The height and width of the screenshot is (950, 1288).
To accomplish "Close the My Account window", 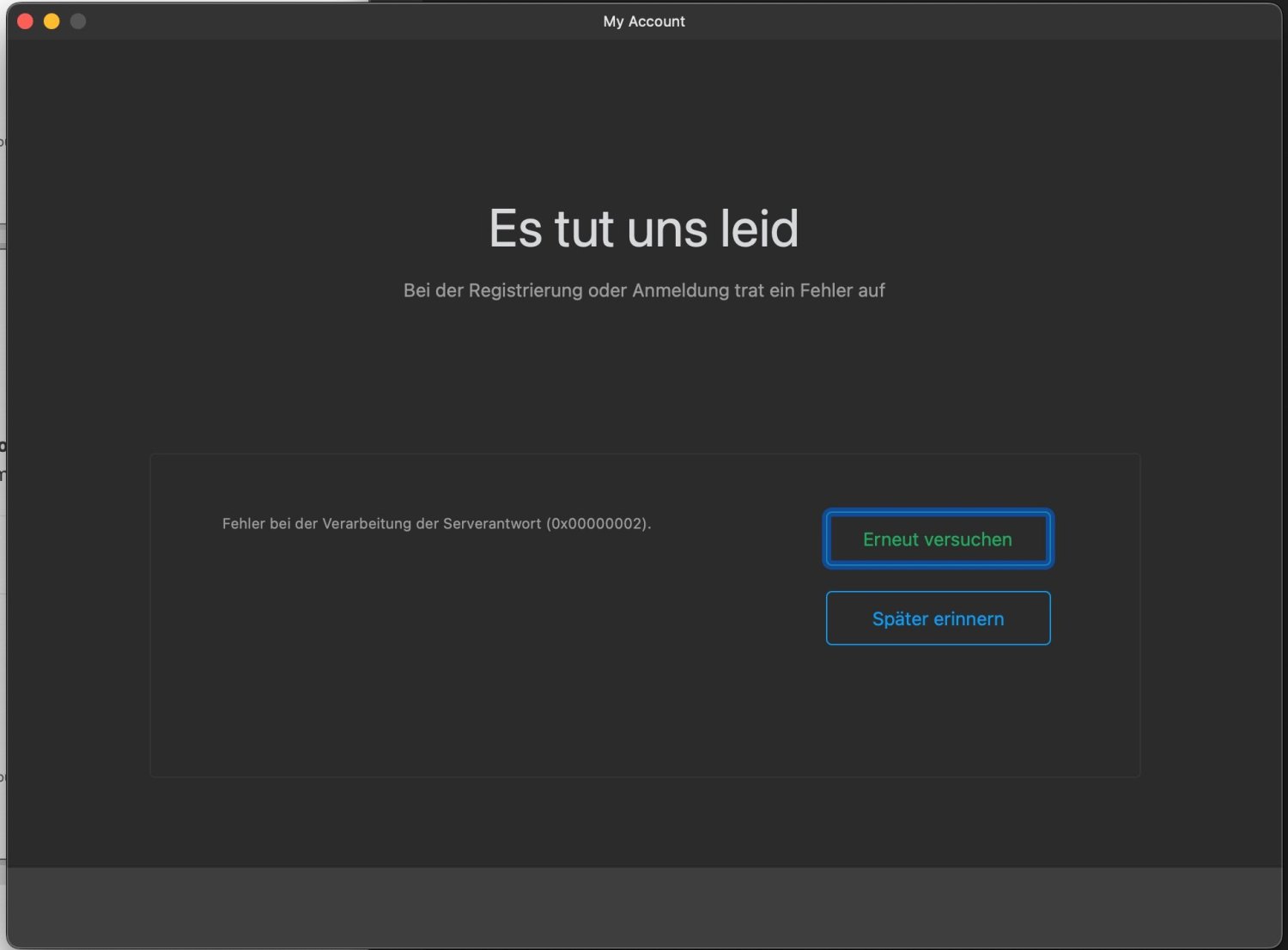I will click(x=26, y=21).
